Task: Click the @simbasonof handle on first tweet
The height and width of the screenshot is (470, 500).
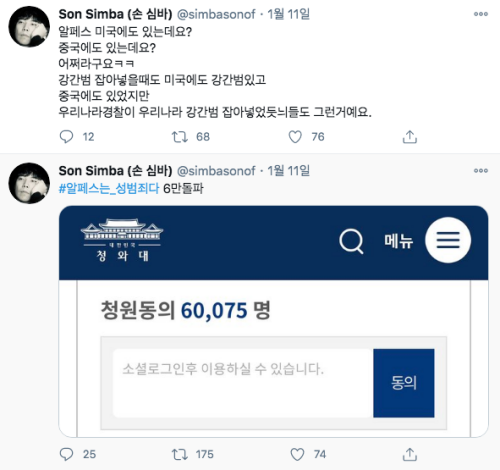Action: (216, 14)
